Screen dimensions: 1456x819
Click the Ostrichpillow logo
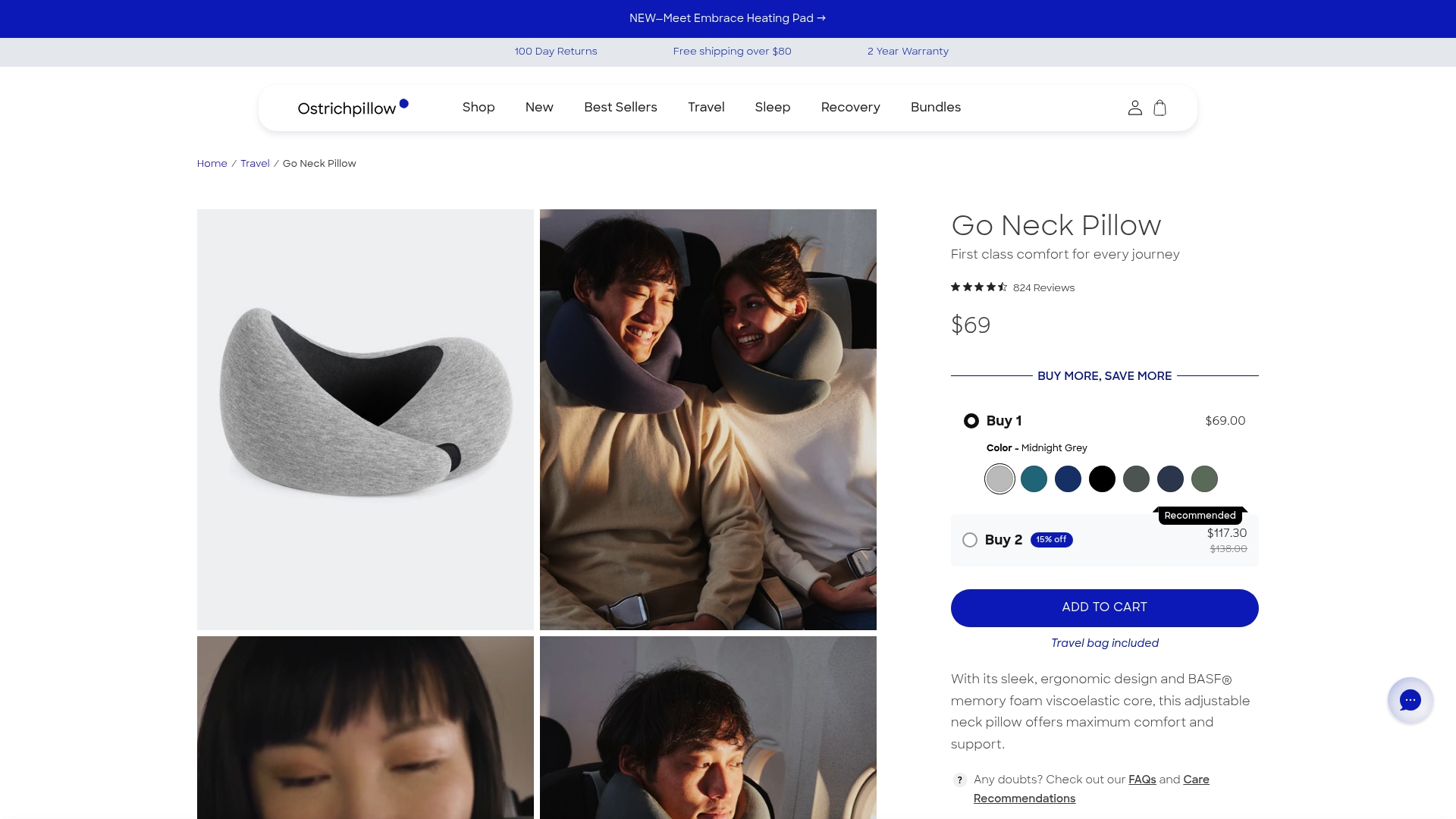click(347, 107)
